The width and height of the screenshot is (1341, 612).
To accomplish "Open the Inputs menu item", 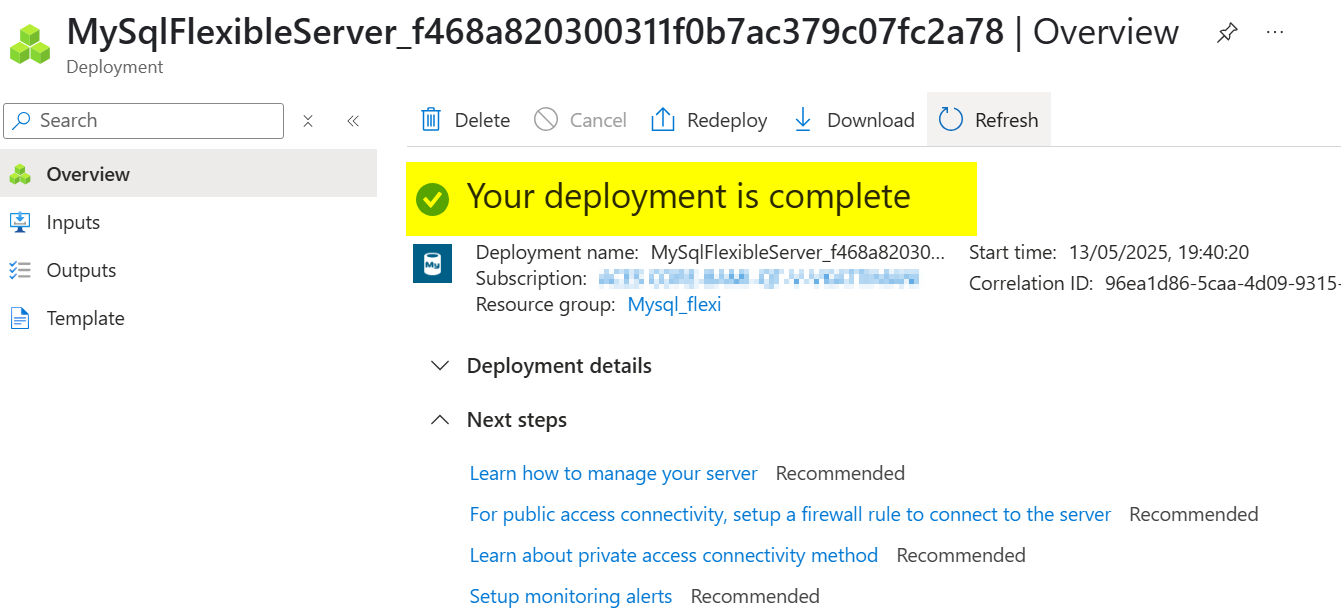I will pyautogui.click(x=189, y=222).
